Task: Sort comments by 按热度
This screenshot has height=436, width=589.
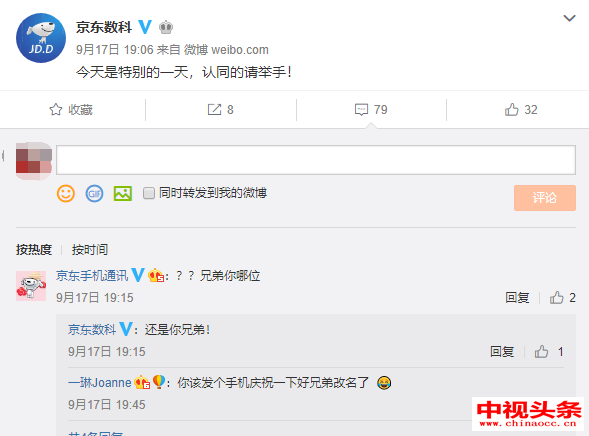Action: pos(34,250)
